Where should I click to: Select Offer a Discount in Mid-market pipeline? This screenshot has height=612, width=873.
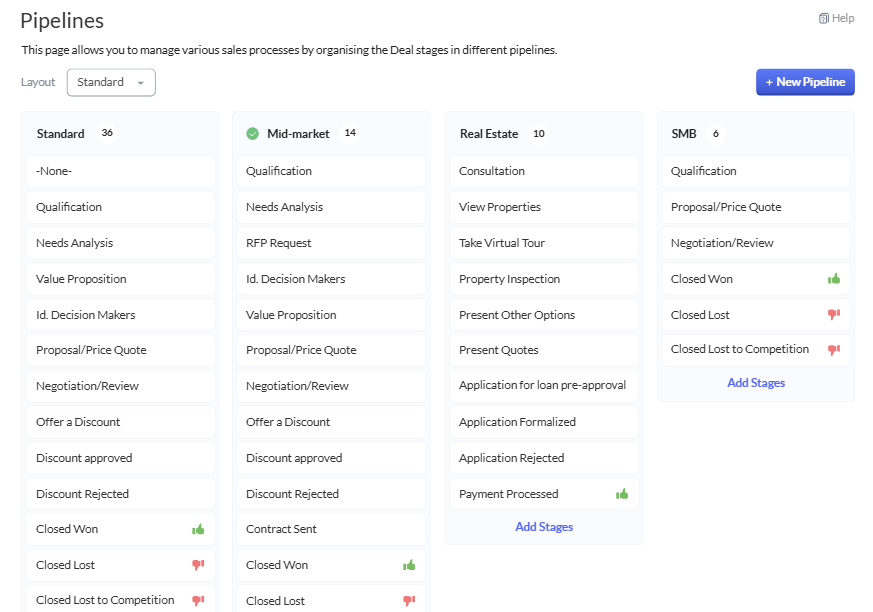[x=331, y=422]
